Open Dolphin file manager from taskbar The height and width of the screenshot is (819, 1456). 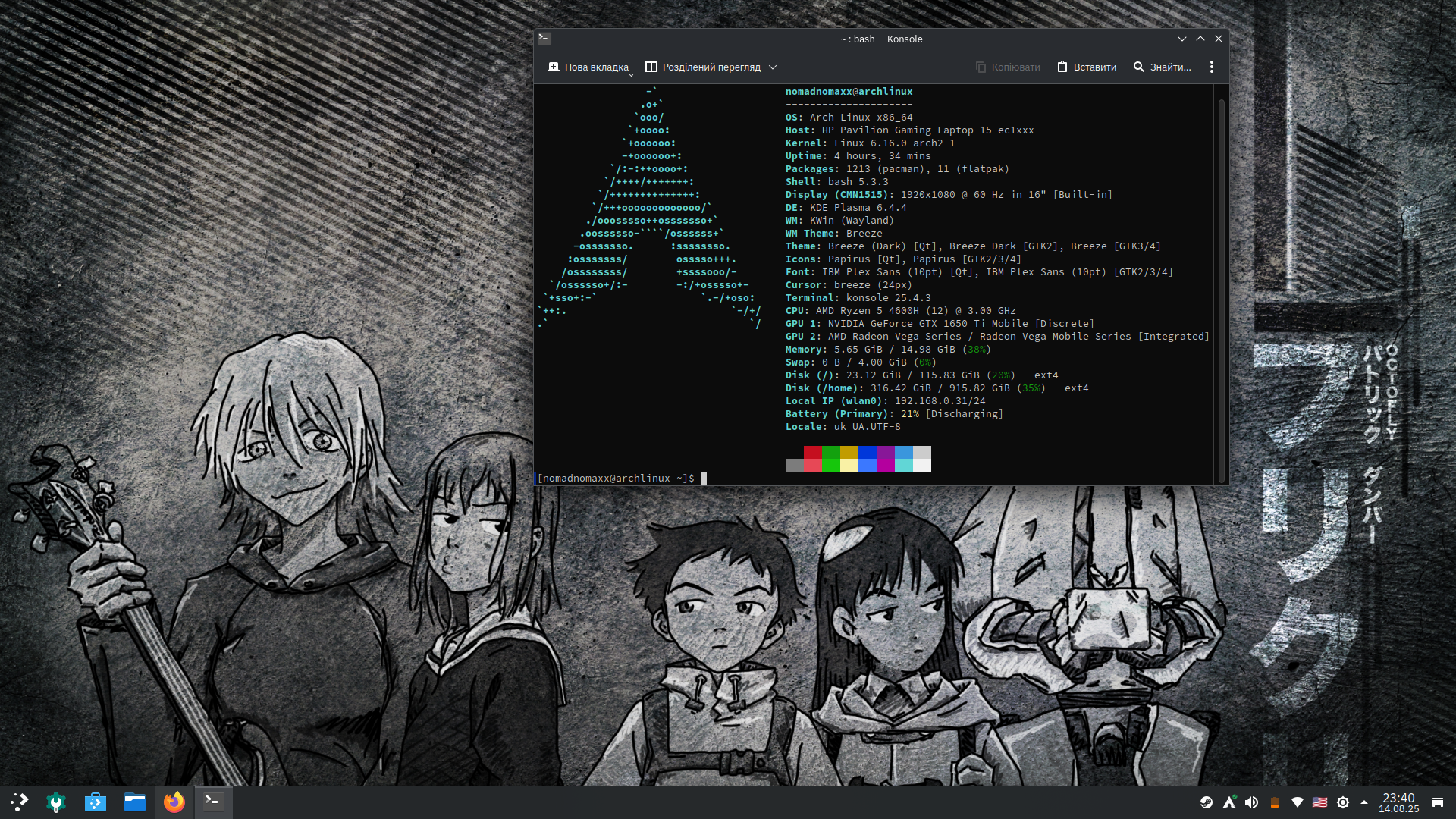coord(135,802)
